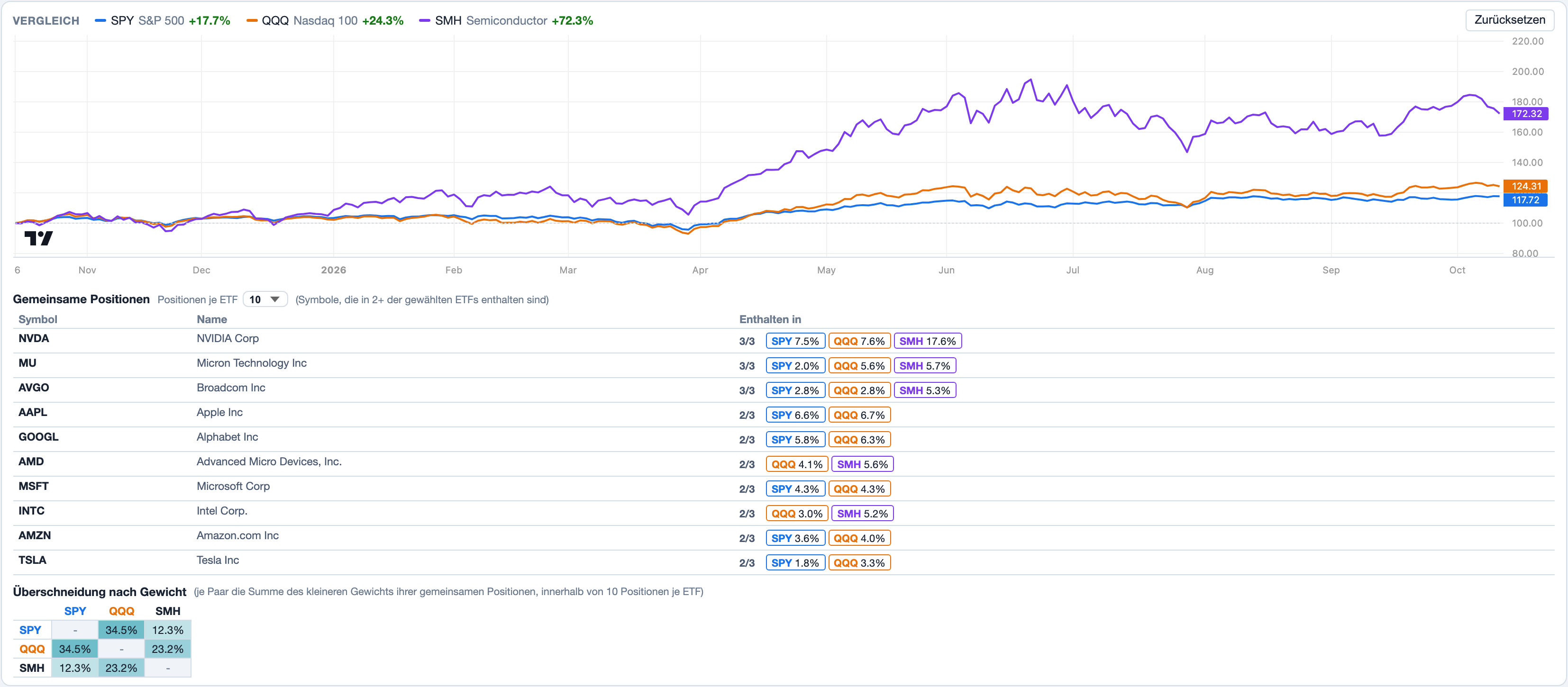
Task: Click the AMD symbol cell
Action: (31, 462)
